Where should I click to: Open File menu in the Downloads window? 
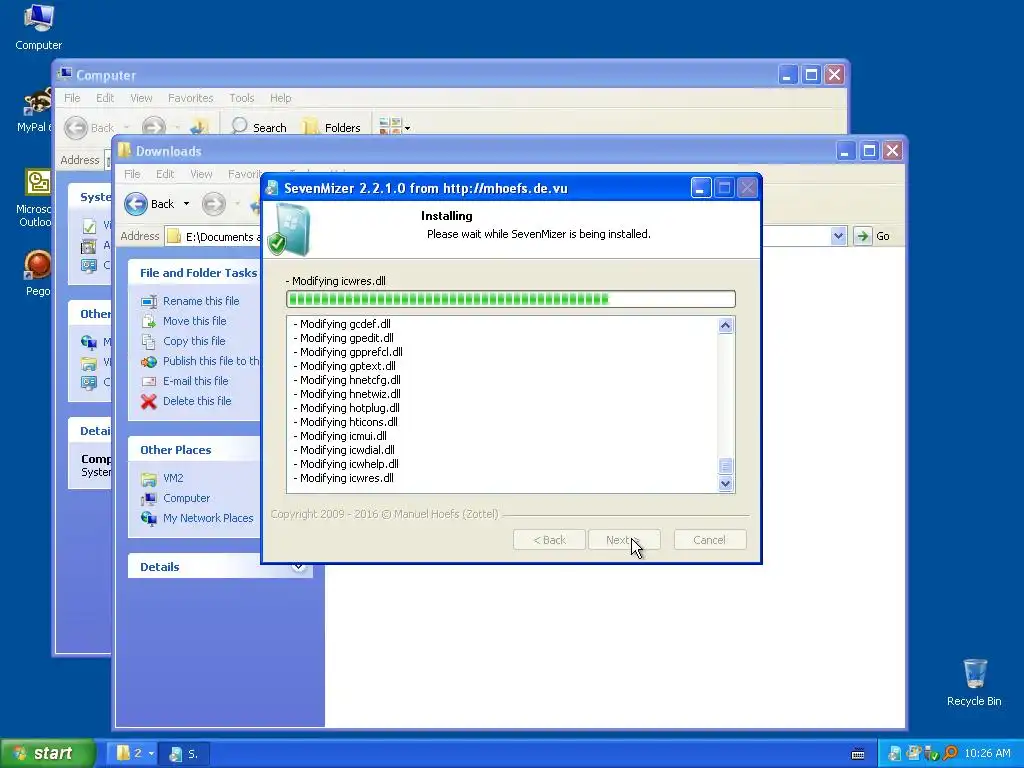pyautogui.click(x=132, y=174)
